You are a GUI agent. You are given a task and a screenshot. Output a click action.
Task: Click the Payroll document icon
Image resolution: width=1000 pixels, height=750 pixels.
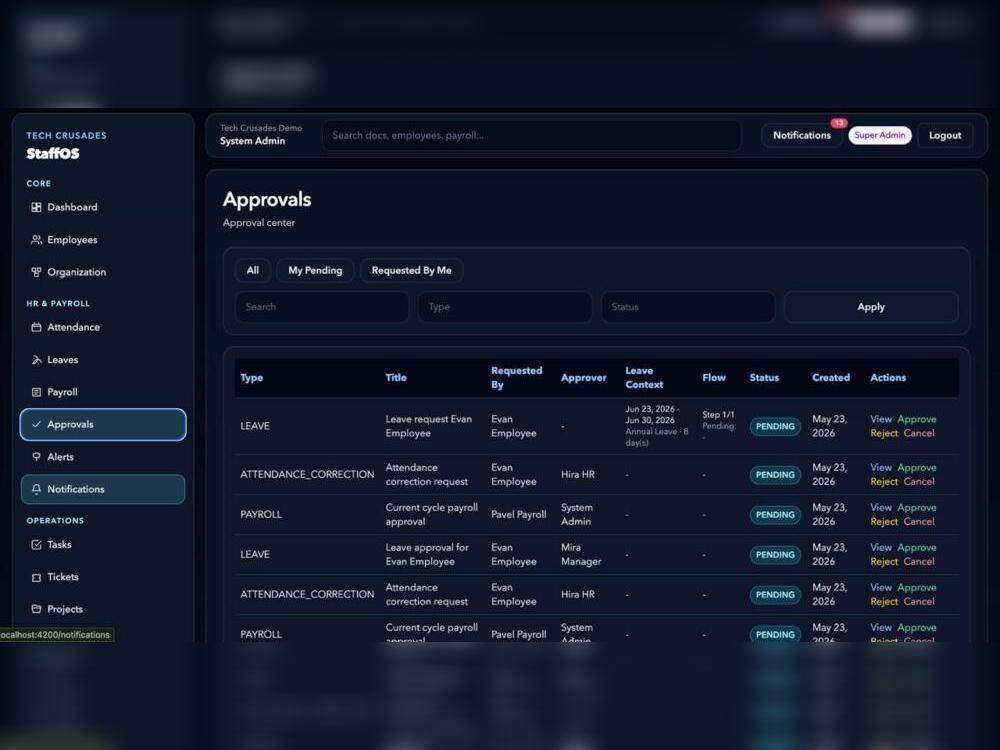pyautogui.click(x=36, y=392)
